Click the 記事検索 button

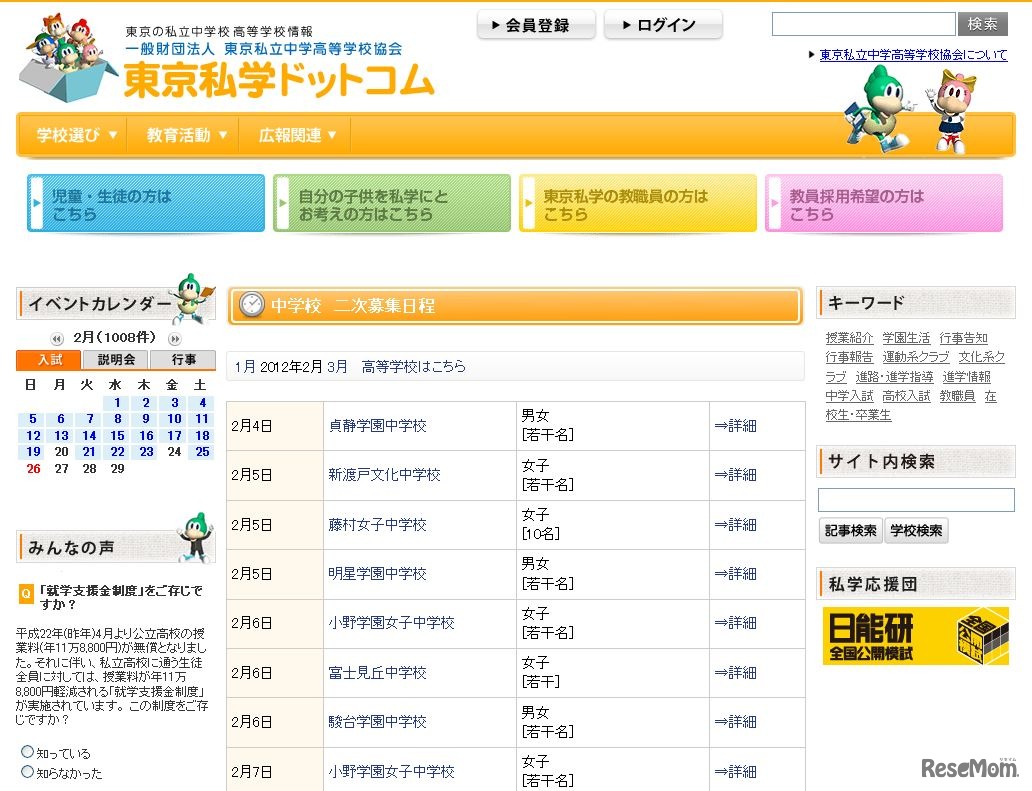(x=850, y=530)
